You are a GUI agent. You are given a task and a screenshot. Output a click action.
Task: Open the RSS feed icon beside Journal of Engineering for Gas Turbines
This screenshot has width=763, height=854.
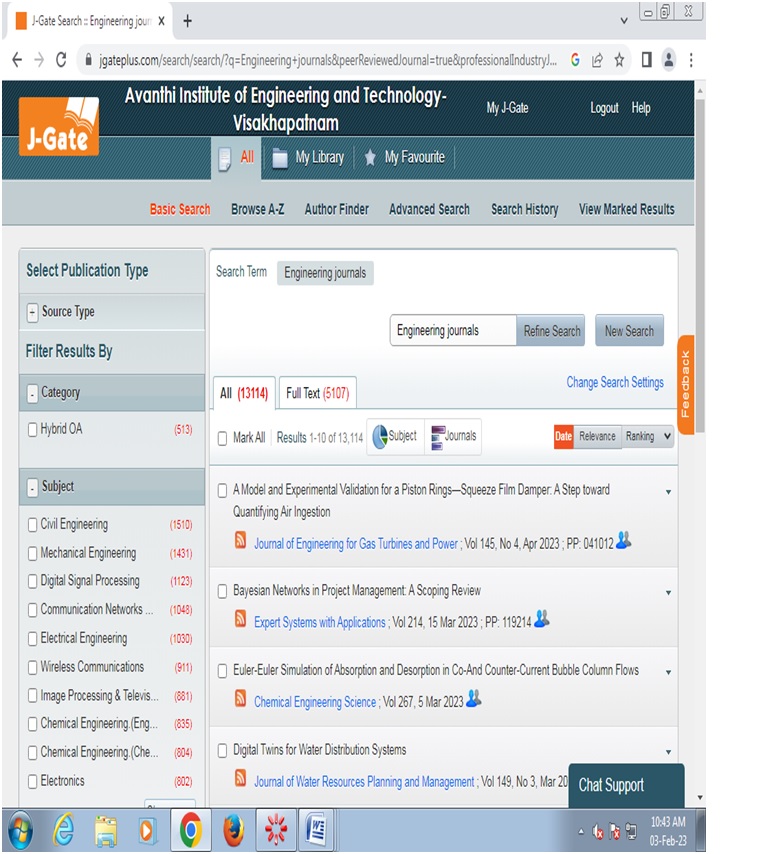click(x=240, y=540)
